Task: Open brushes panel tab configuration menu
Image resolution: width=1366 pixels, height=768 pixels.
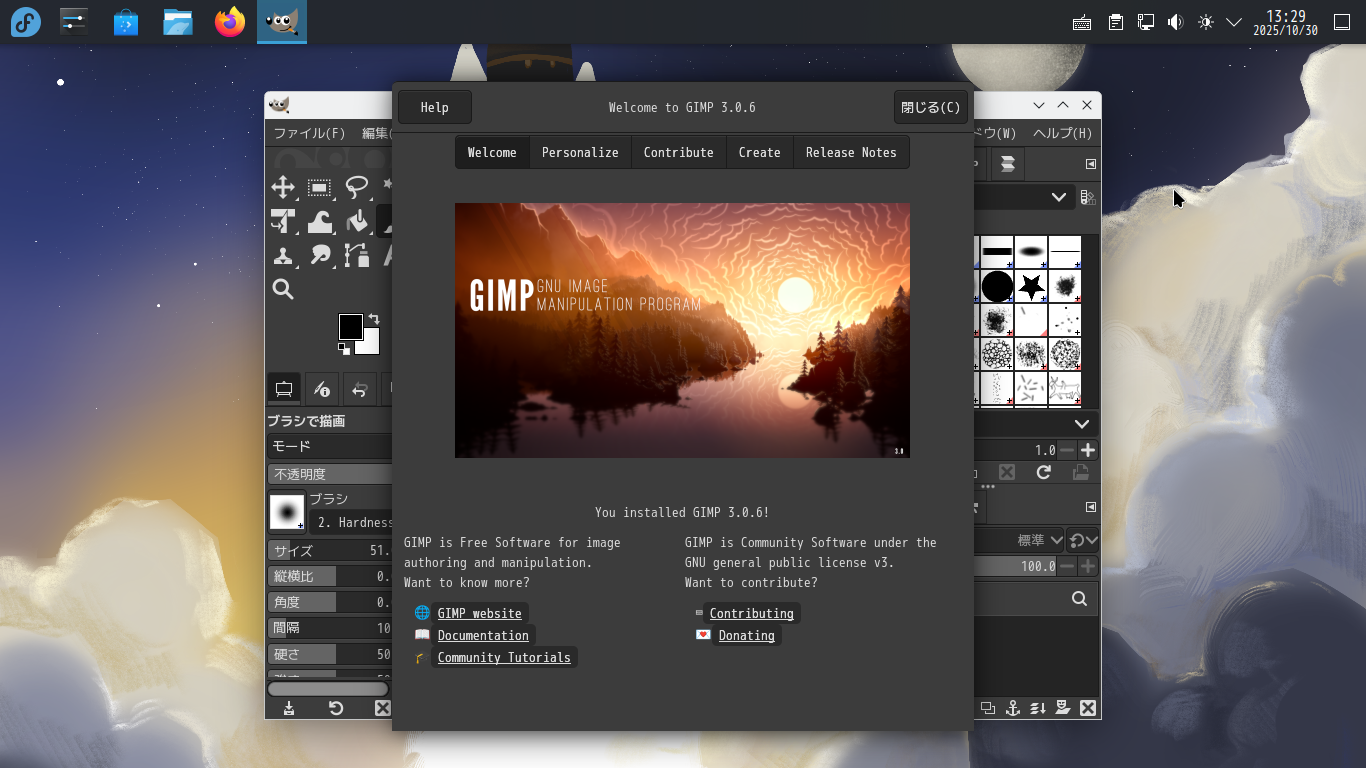Action: 1091,164
